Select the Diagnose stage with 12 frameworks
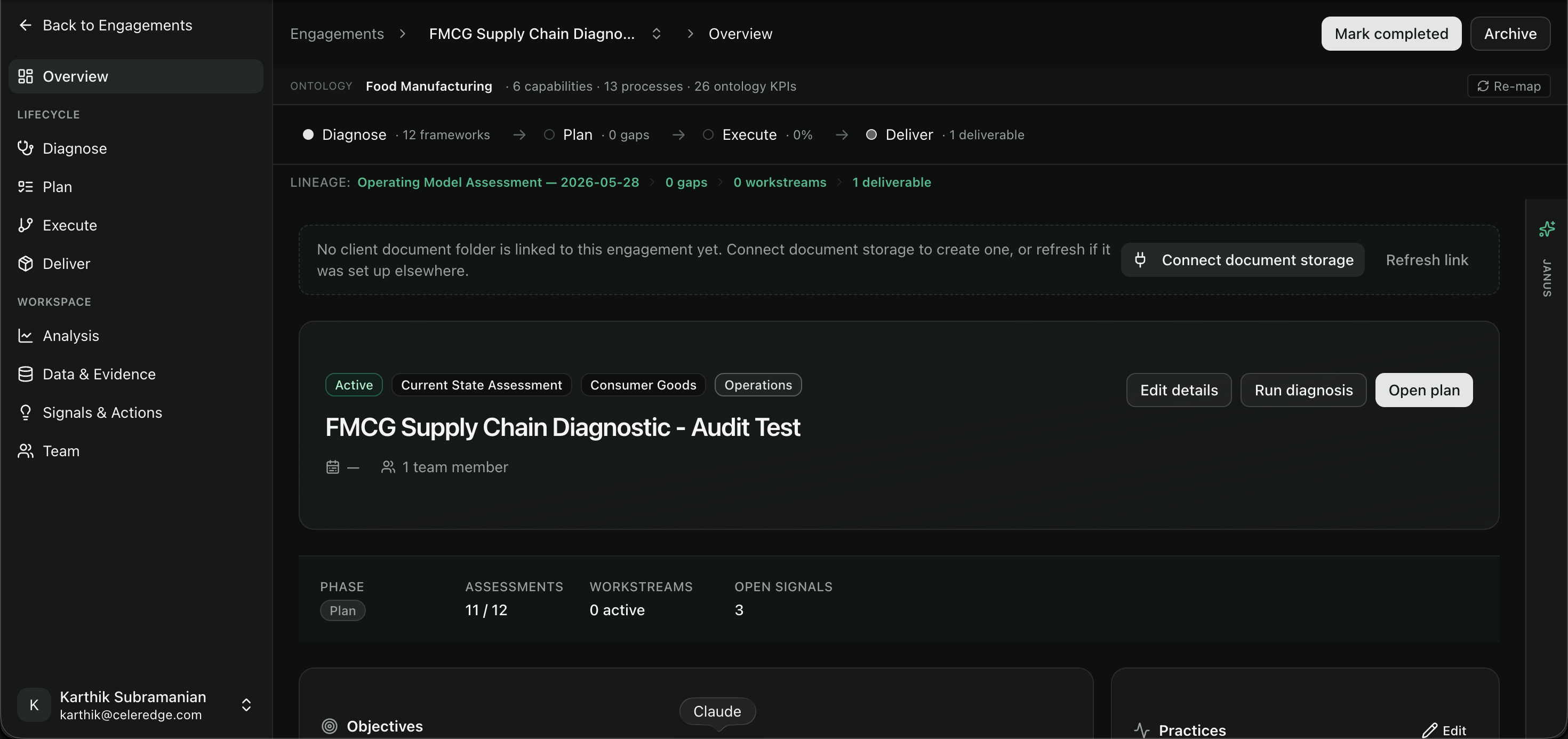The image size is (1568, 739). click(396, 134)
